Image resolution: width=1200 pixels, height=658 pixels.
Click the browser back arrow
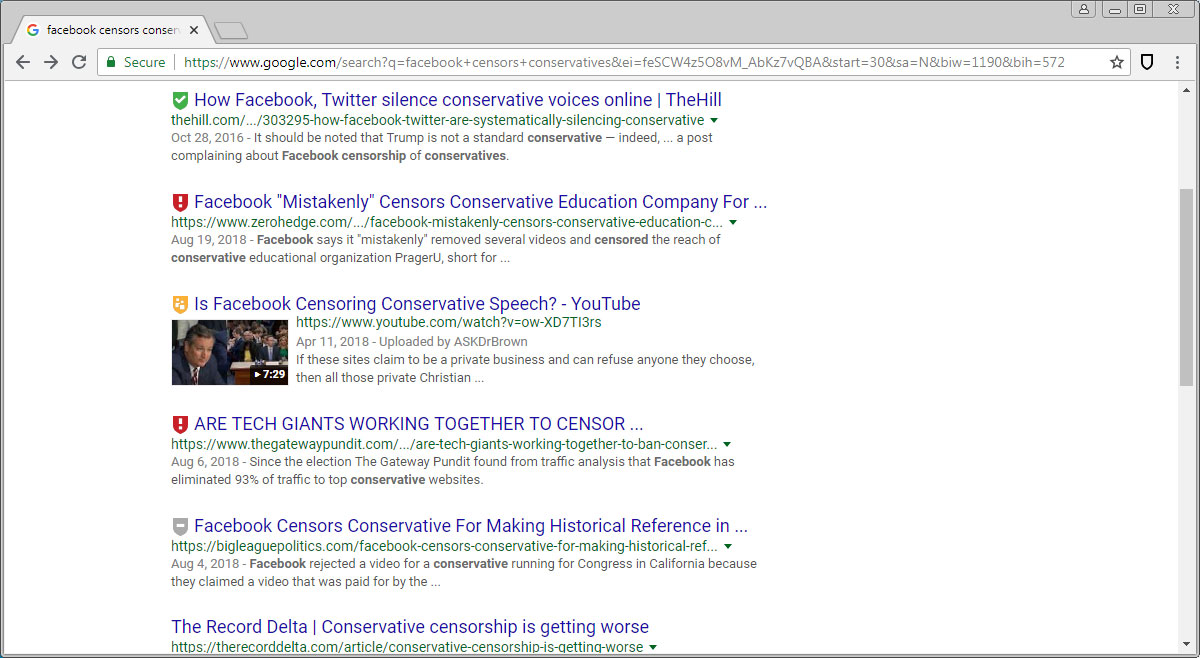23,62
